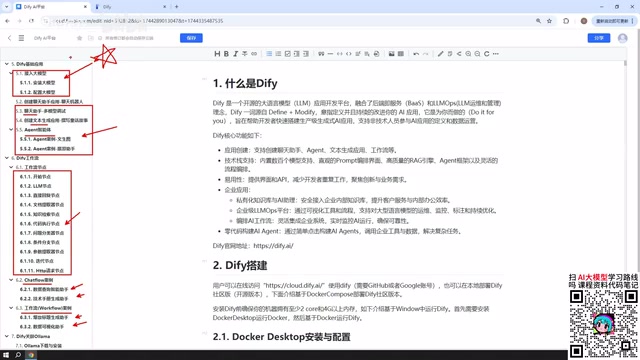The image size is (640, 360).
Task: Click the Chrome icon on the taskbar
Action: point(31,355)
